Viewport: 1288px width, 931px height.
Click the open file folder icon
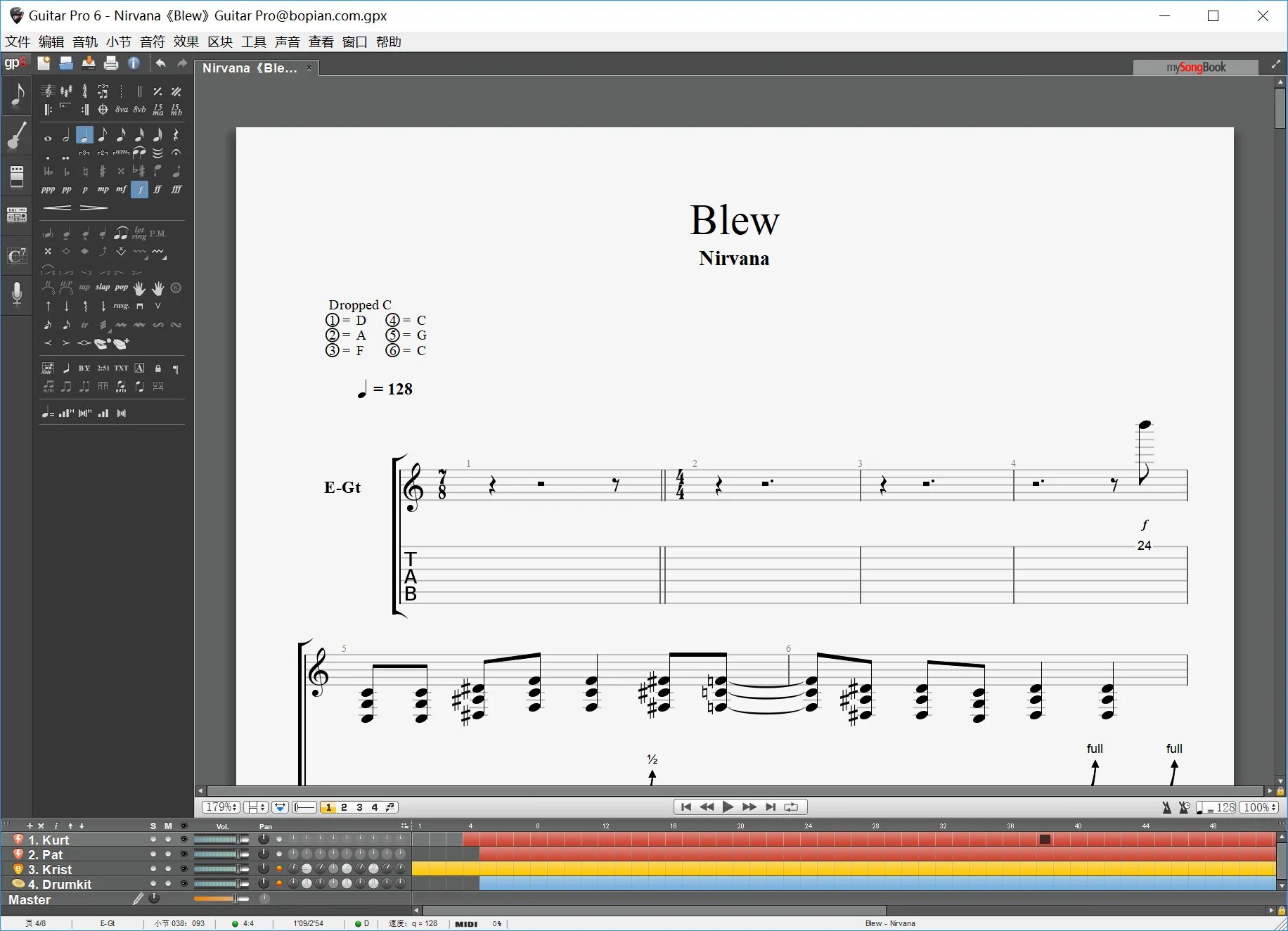coord(66,63)
